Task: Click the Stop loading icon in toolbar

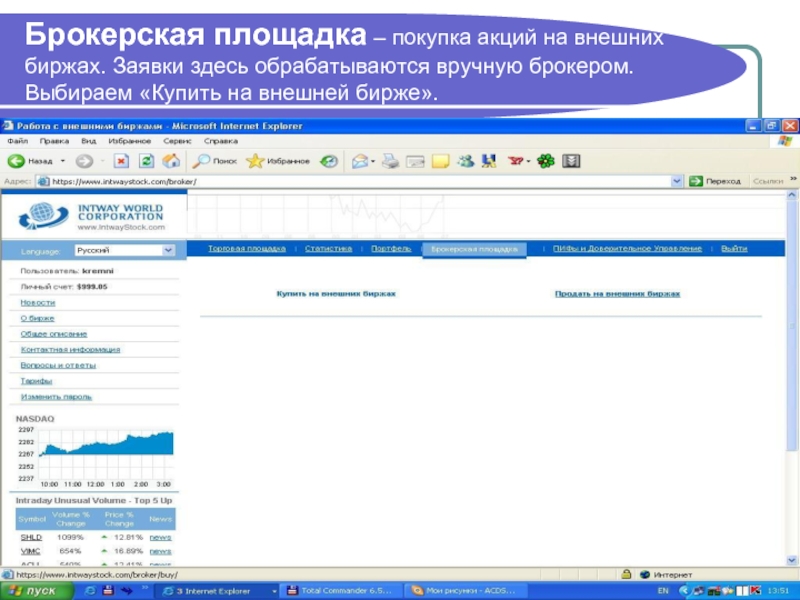Action: (121, 160)
